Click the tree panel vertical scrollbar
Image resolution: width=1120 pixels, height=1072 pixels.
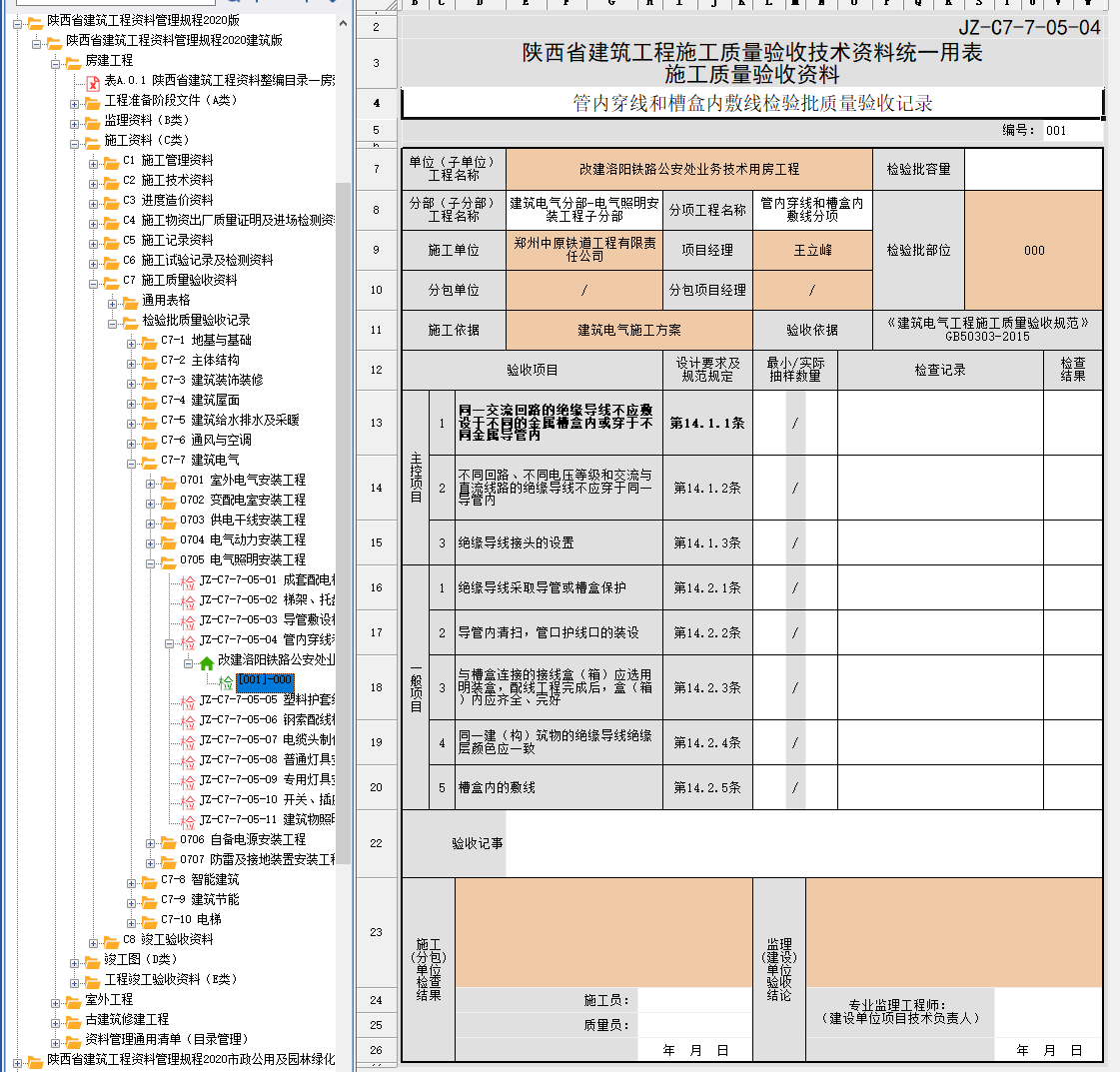[x=344, y=500]
